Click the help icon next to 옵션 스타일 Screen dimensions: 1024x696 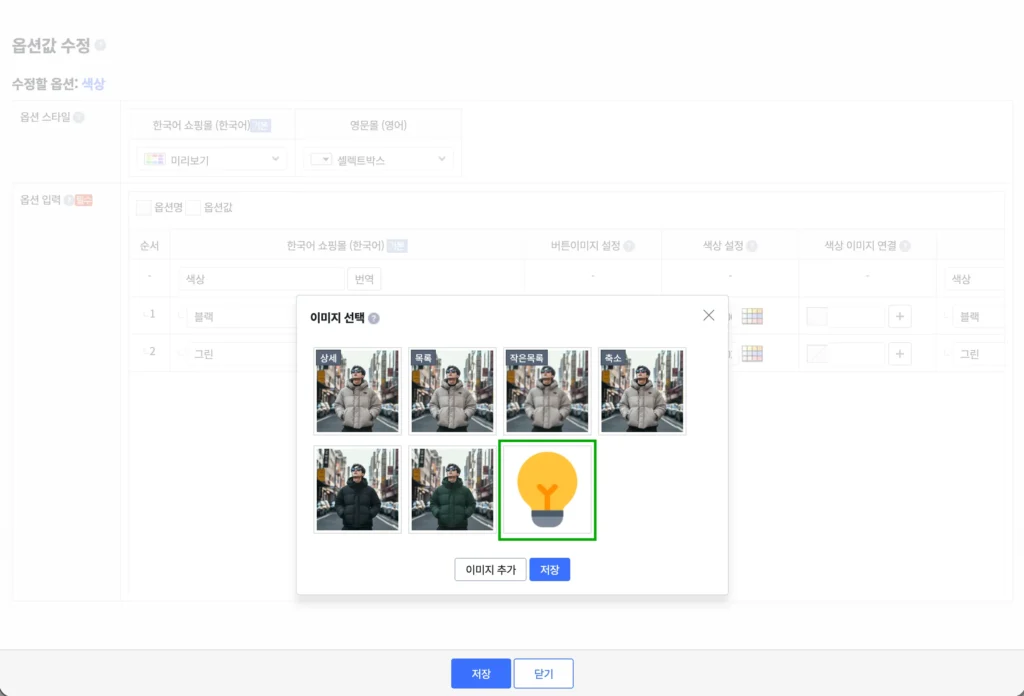[79, 117]
